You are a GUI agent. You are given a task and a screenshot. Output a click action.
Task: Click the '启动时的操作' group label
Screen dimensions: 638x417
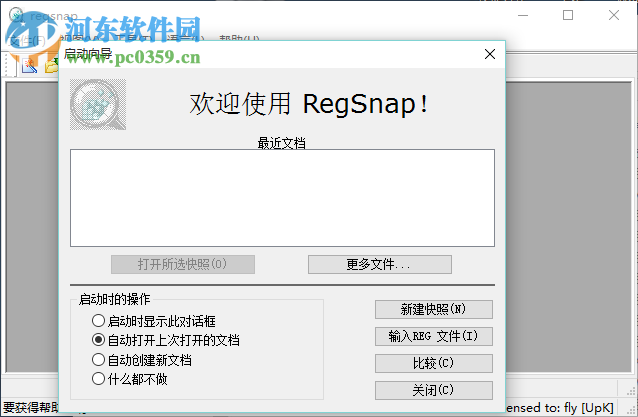[x=114, y=299]
